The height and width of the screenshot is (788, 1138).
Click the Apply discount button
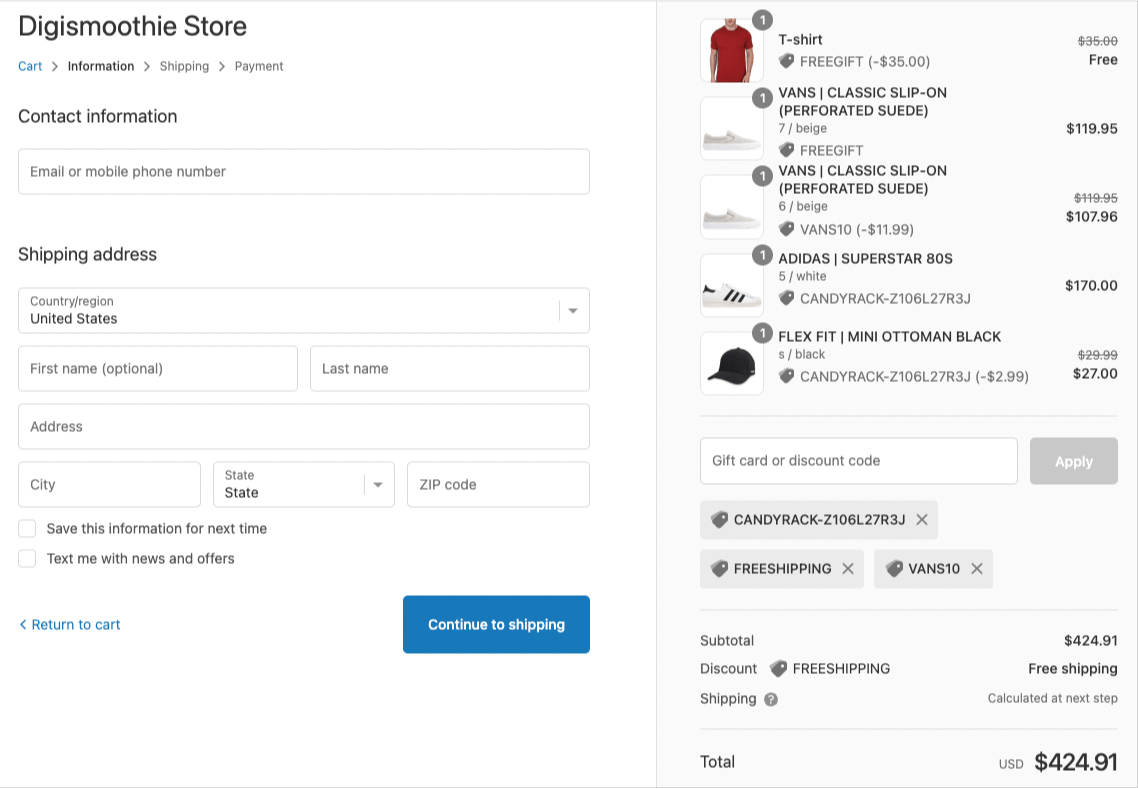(x=1073, y=461)
